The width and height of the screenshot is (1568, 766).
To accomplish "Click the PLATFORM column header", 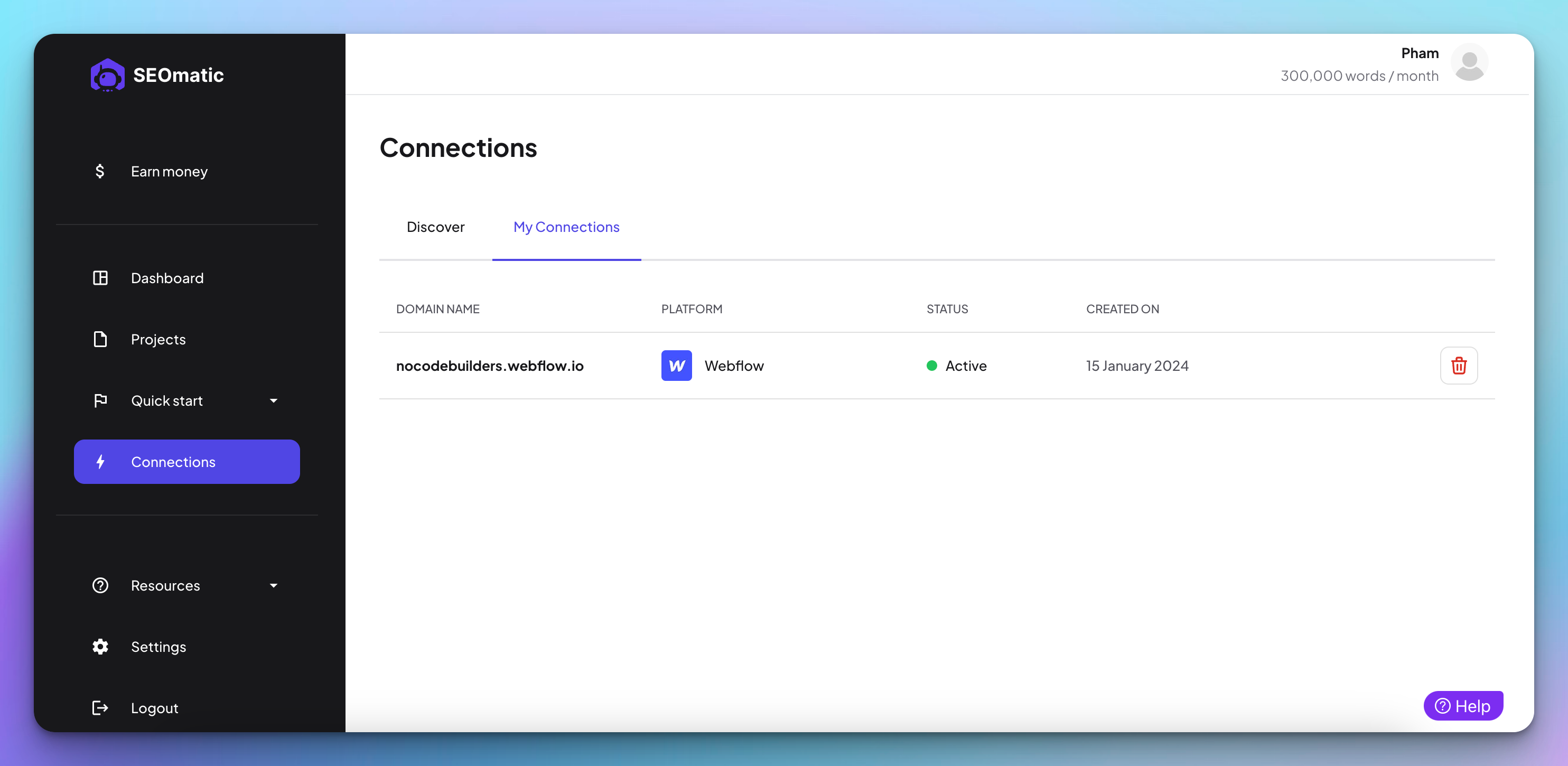I will [692, 309].
